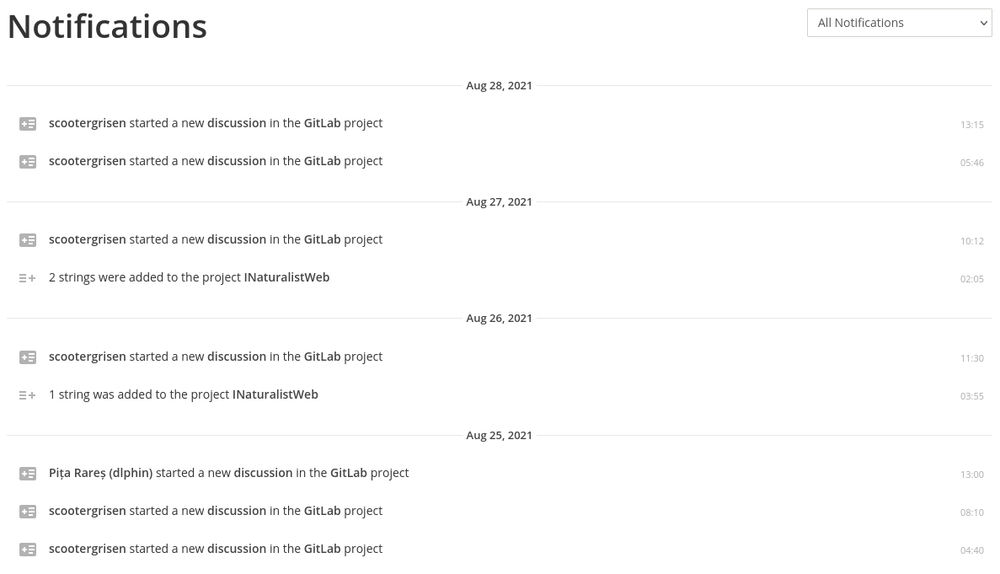Open the All Notifications dropdown
Image resolution: width=1000 pixels, height=574 pixels.
pos(899,23)
